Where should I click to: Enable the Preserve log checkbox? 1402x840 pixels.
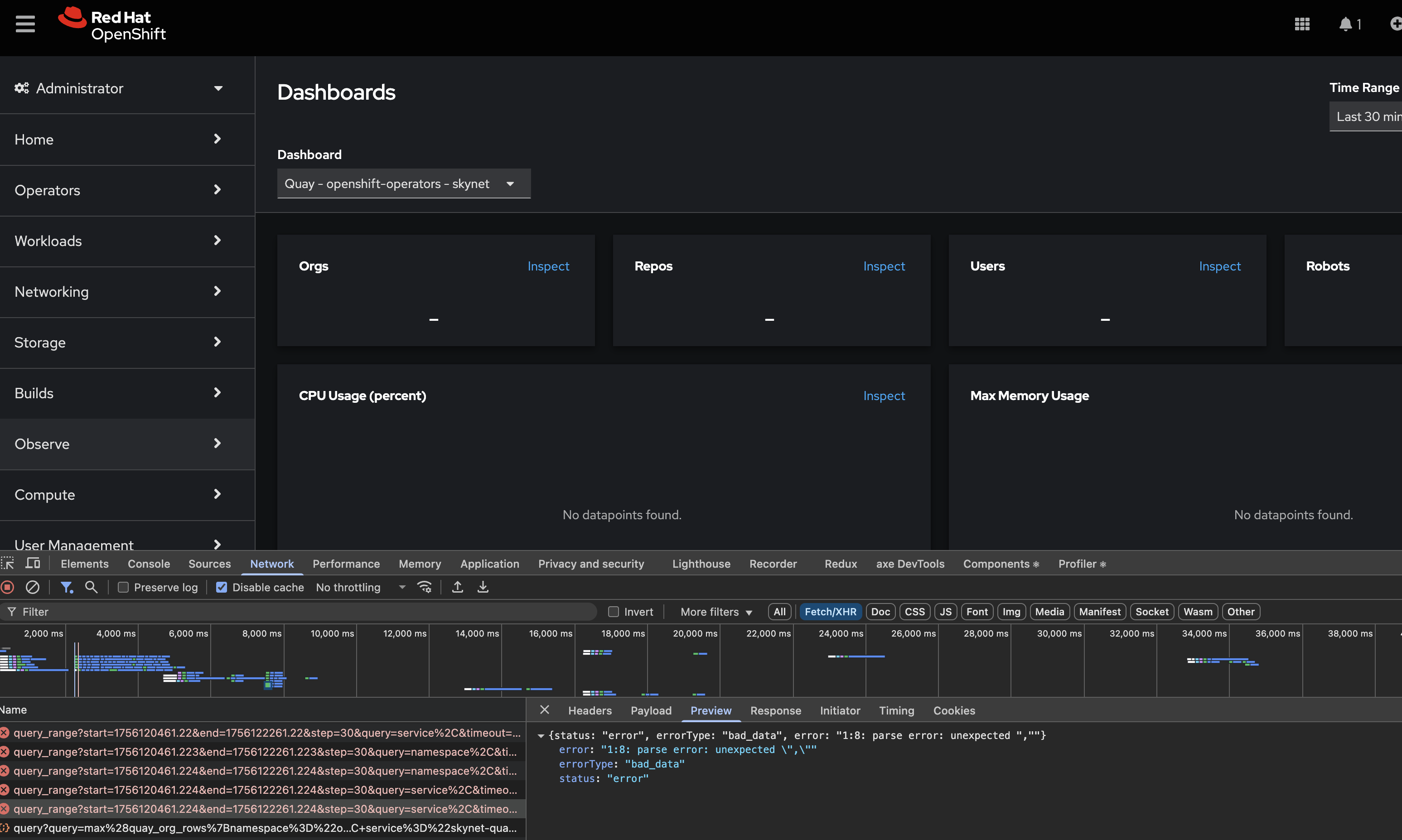tap(123, 588)
